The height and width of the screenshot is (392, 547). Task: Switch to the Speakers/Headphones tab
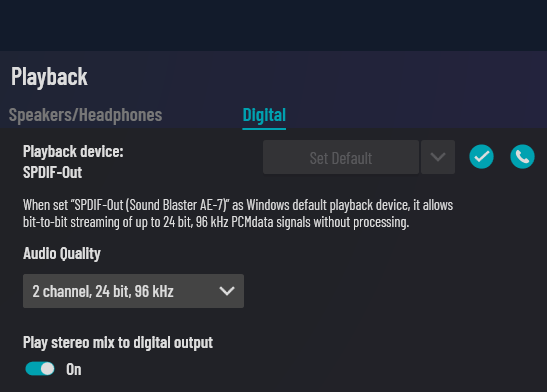(85, 115)
